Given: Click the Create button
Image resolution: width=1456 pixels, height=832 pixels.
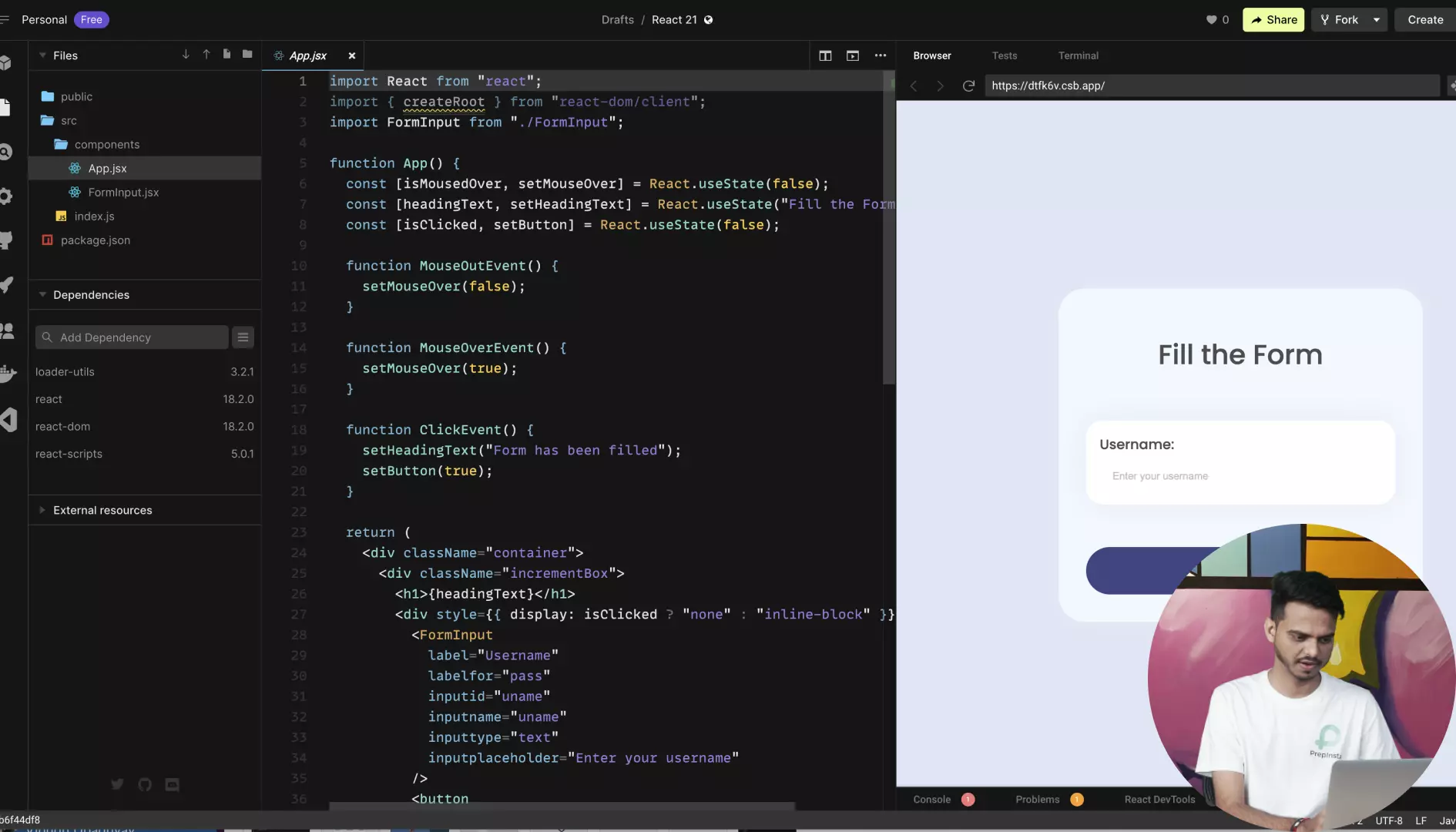Looking at the screenshot, I should coord(1425,20).
